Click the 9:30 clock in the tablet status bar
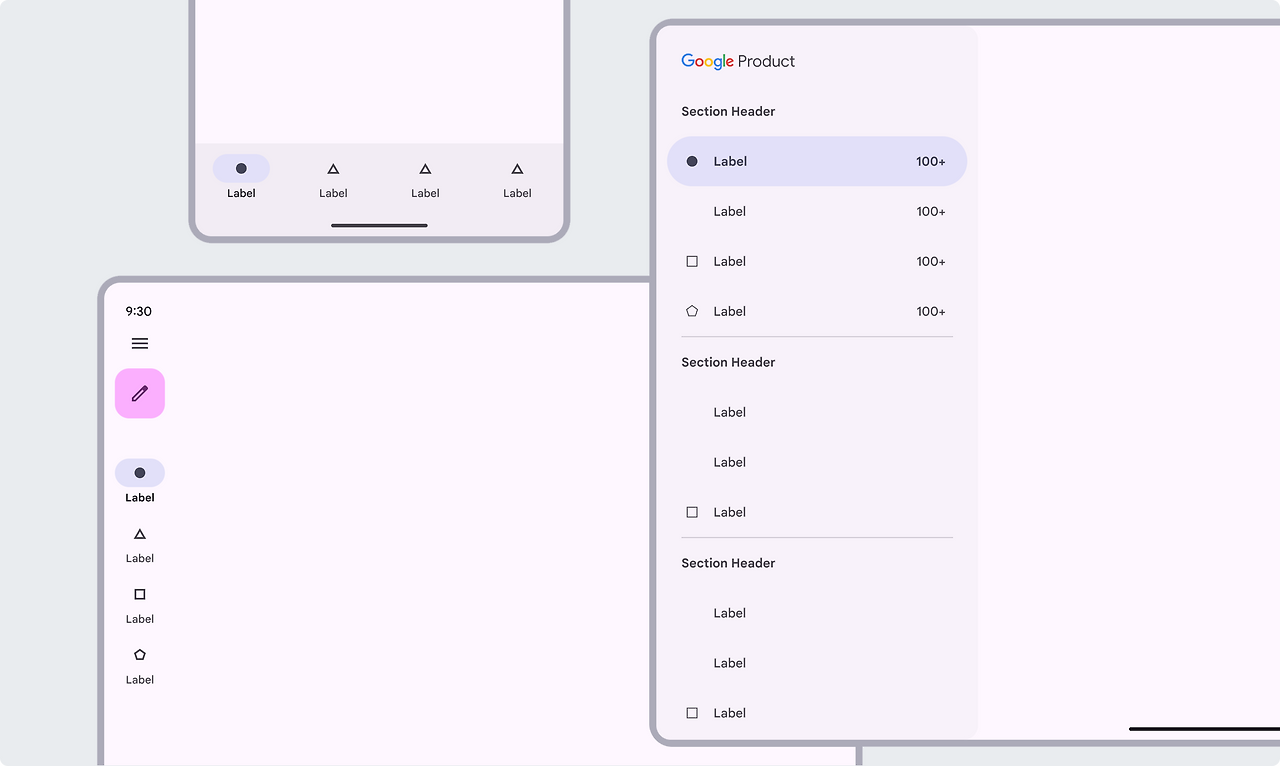The height and width of the screenshot is (766, 1280). [x=139, y=311]
